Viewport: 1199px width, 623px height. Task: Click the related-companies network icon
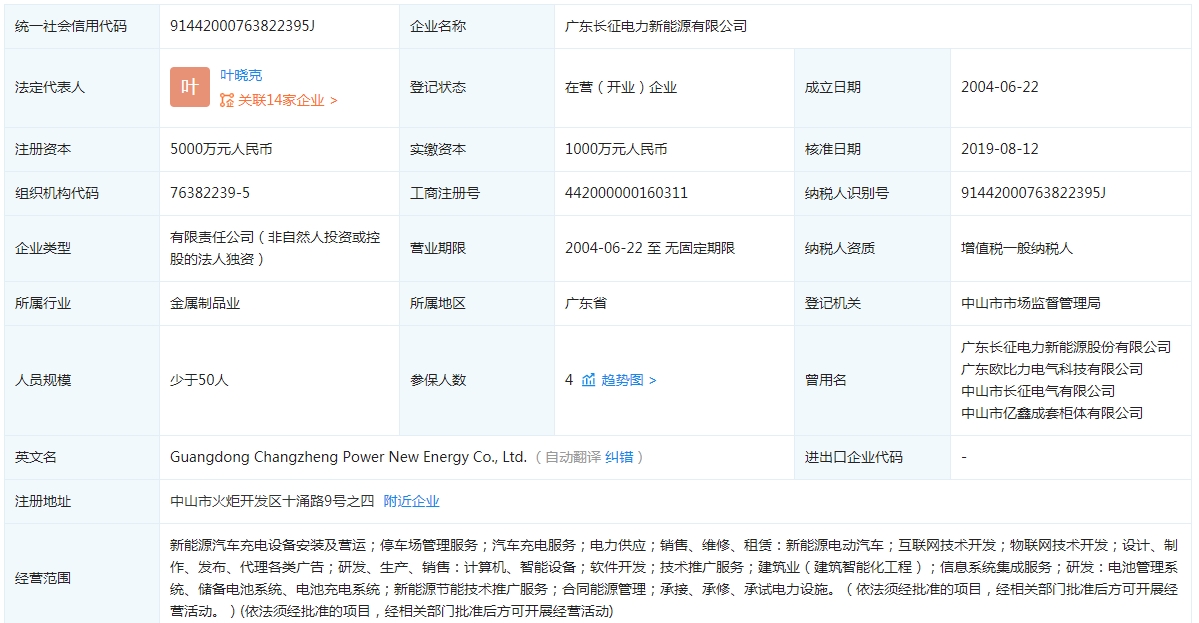coord(227,100)
